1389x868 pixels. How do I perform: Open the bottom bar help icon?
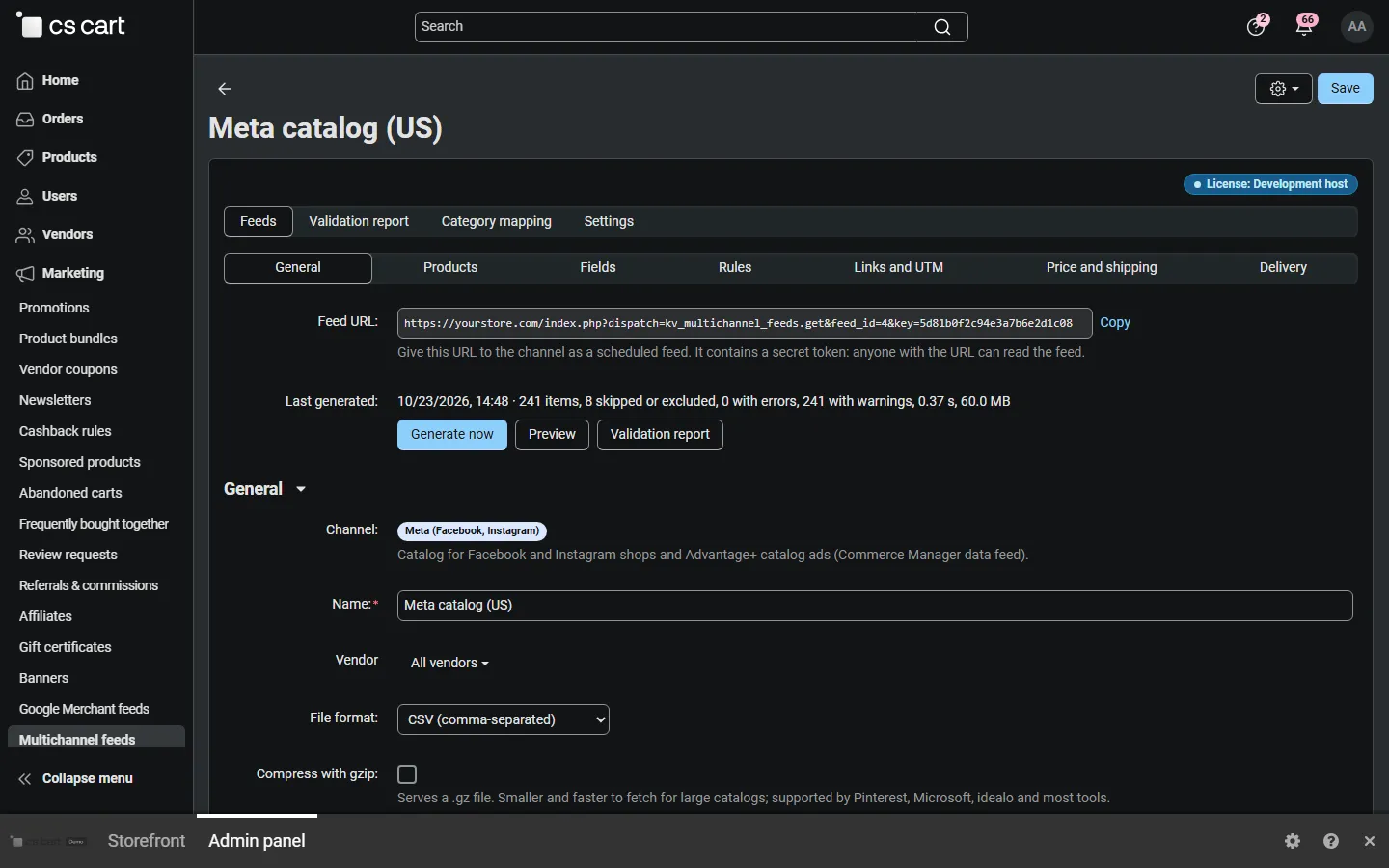click(1332, 841)
